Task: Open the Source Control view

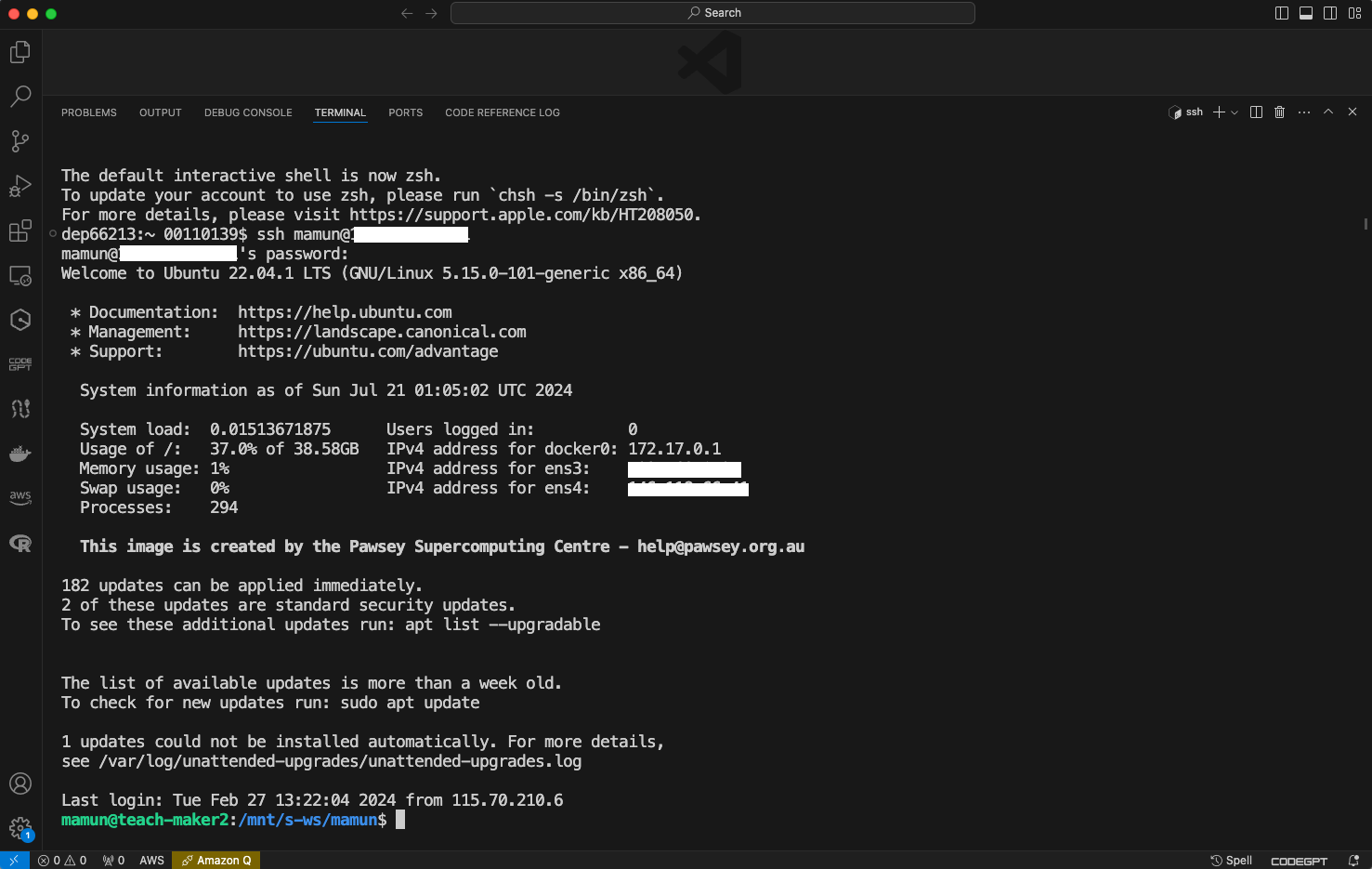Action: pyautogui.click(x=20, y=141)
